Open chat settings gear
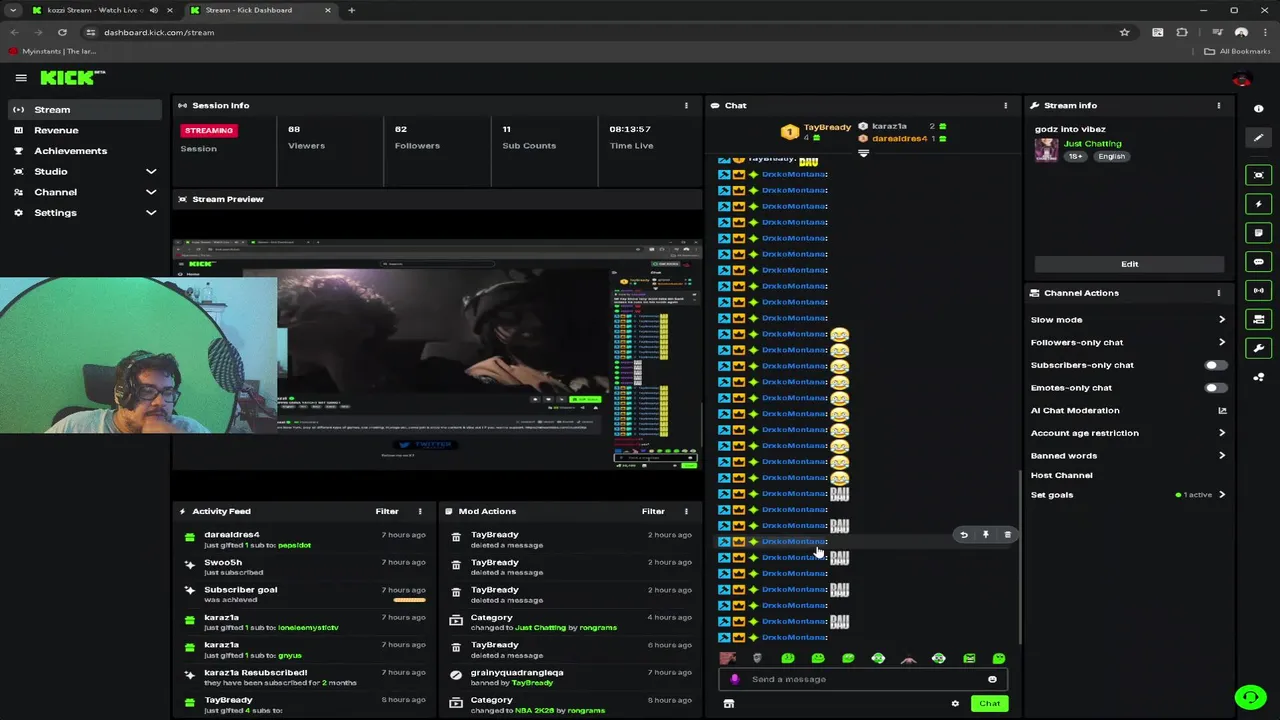Image resolution: width=1280 pixels, height=720 pixels. point(955,704)
